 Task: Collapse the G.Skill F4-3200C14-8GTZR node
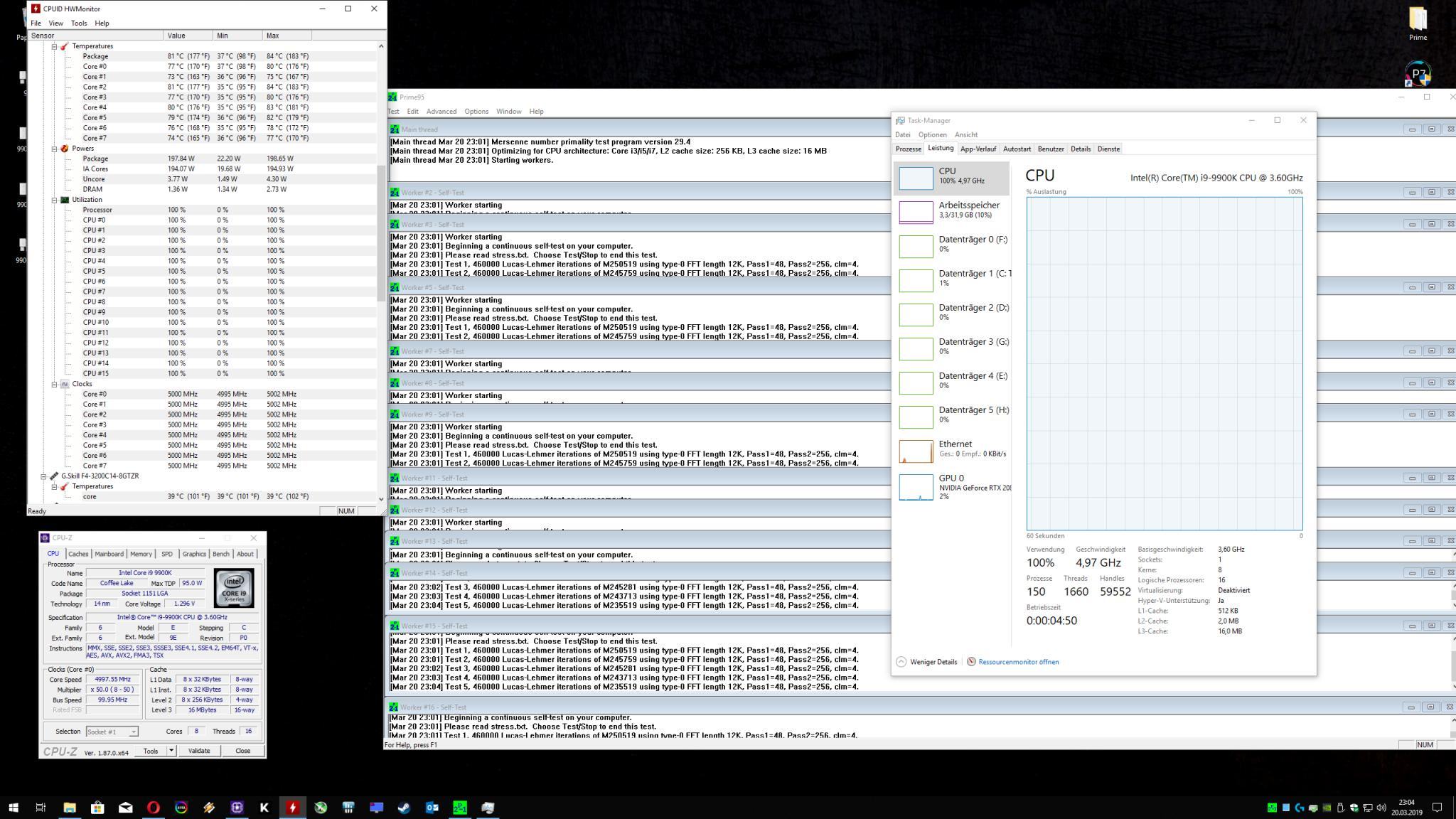coord(43,476)
